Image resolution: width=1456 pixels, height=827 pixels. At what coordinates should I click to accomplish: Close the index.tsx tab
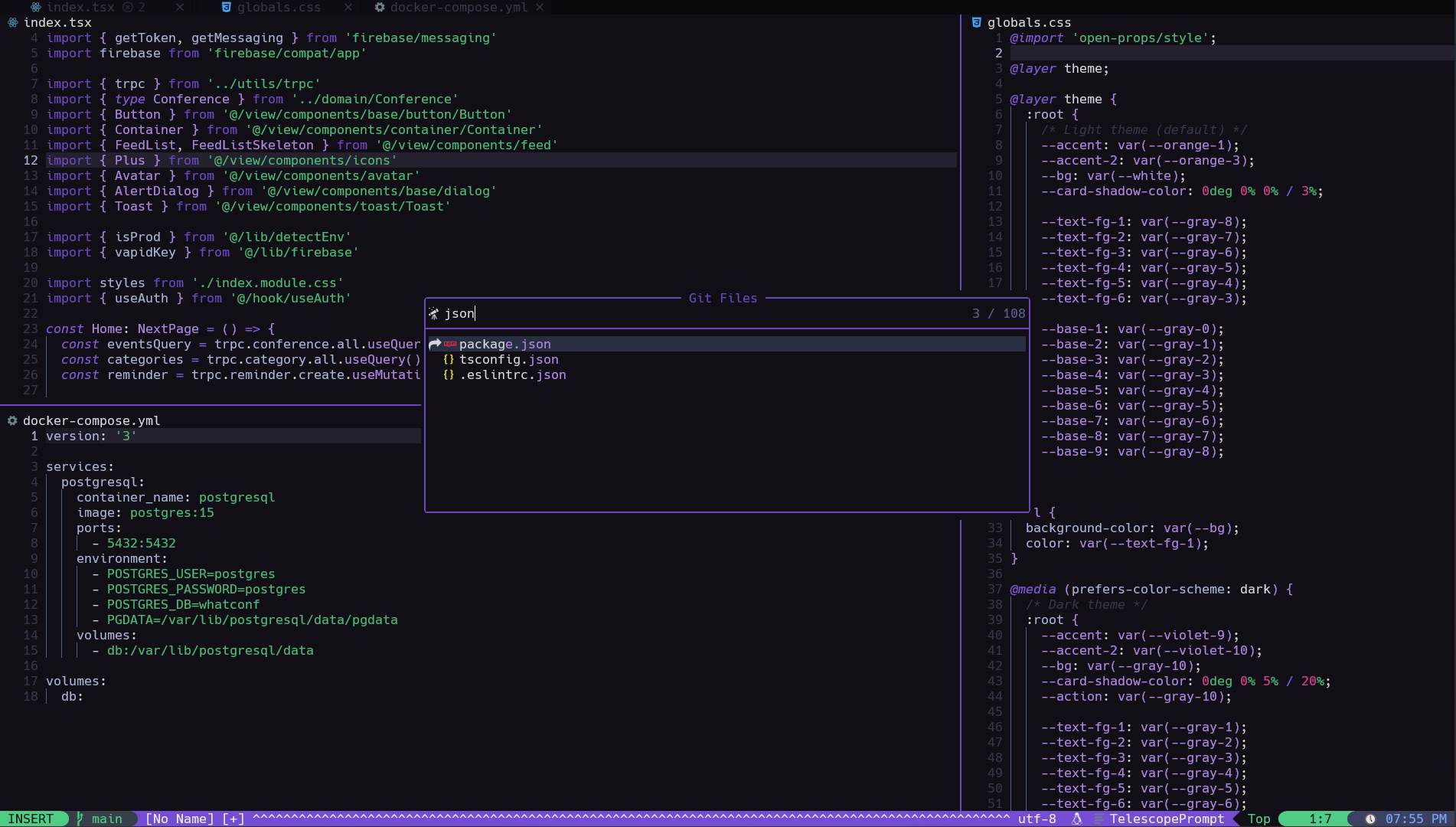click(x=179, y=7)
